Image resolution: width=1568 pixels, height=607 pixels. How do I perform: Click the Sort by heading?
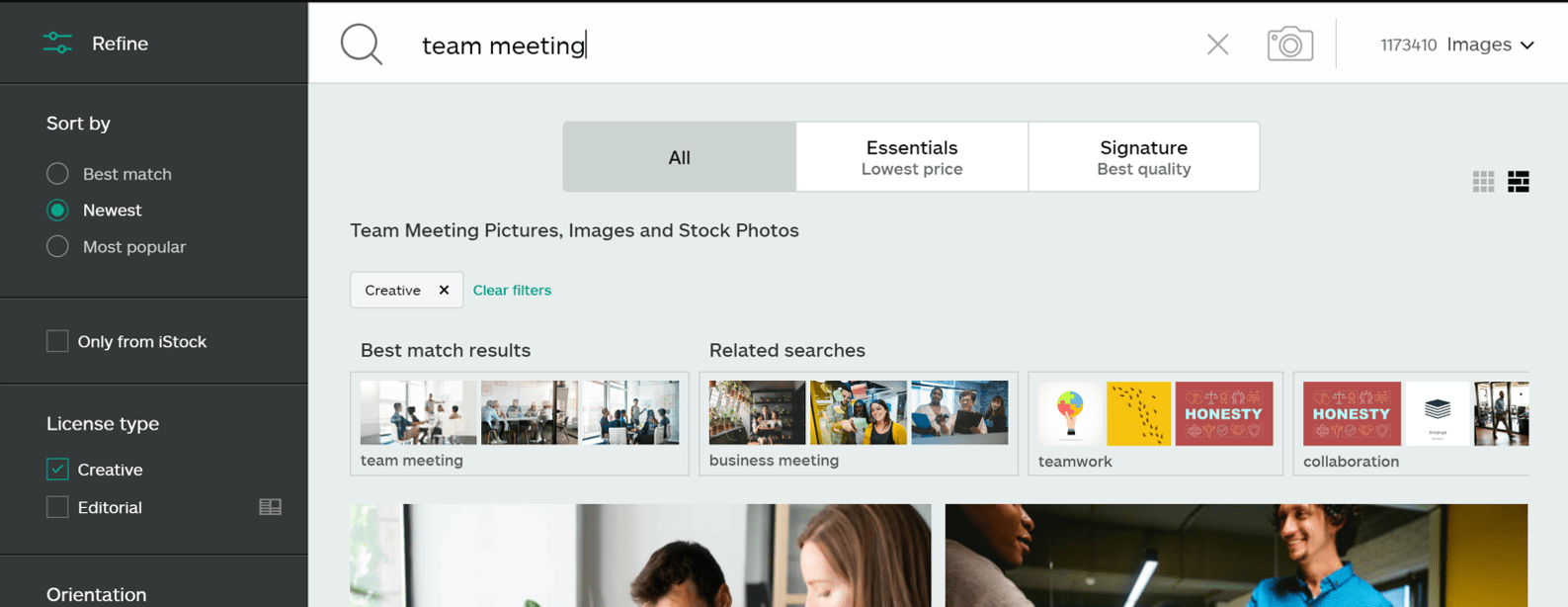pos(78,124)
